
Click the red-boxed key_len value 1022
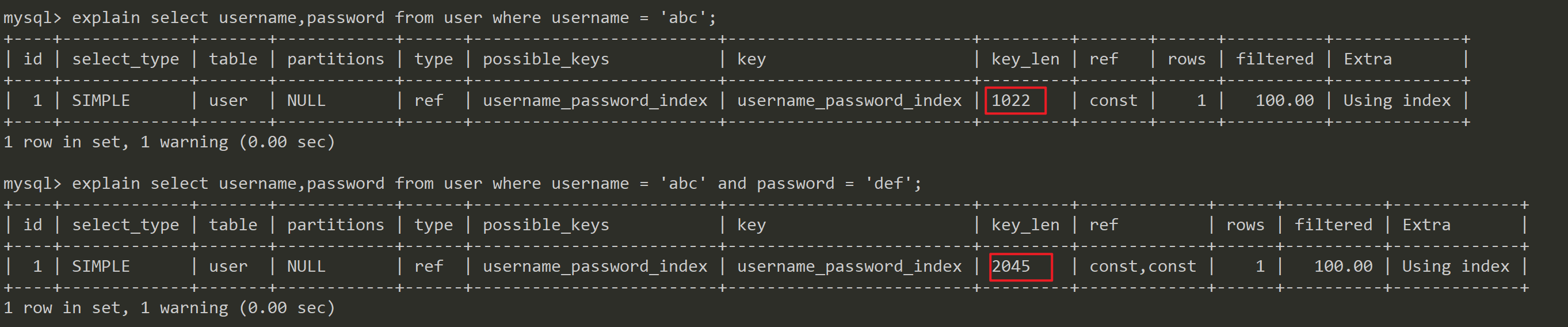click(1012, 101)
